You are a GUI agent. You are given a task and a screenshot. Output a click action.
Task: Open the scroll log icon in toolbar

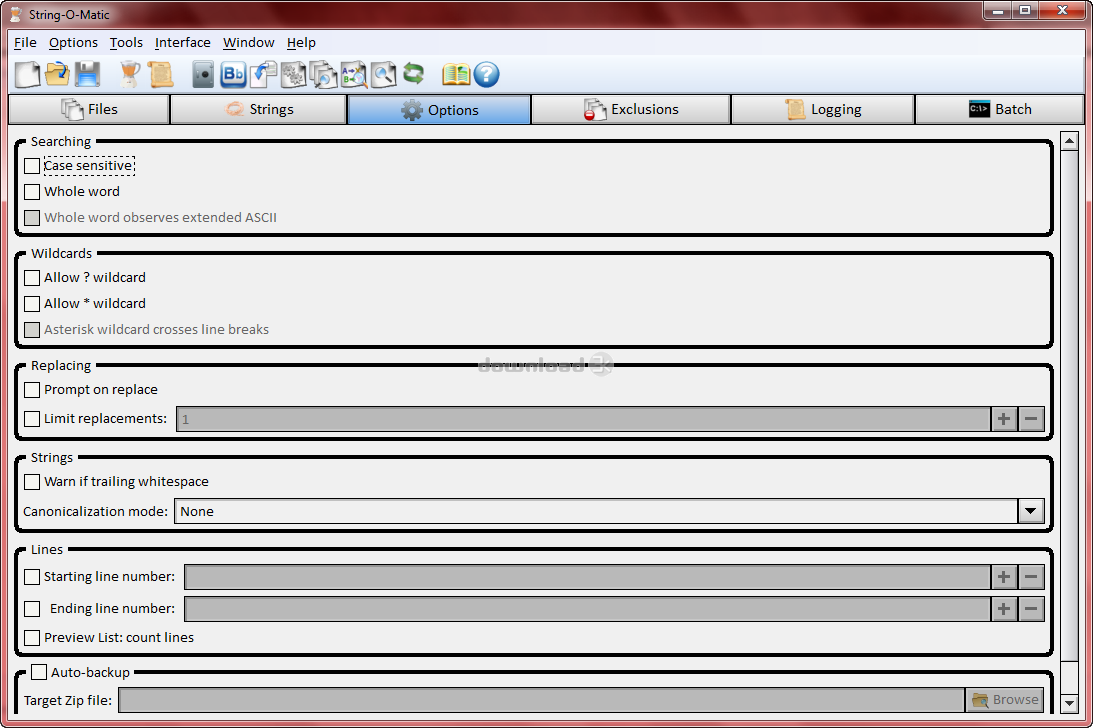pos(160,74)
